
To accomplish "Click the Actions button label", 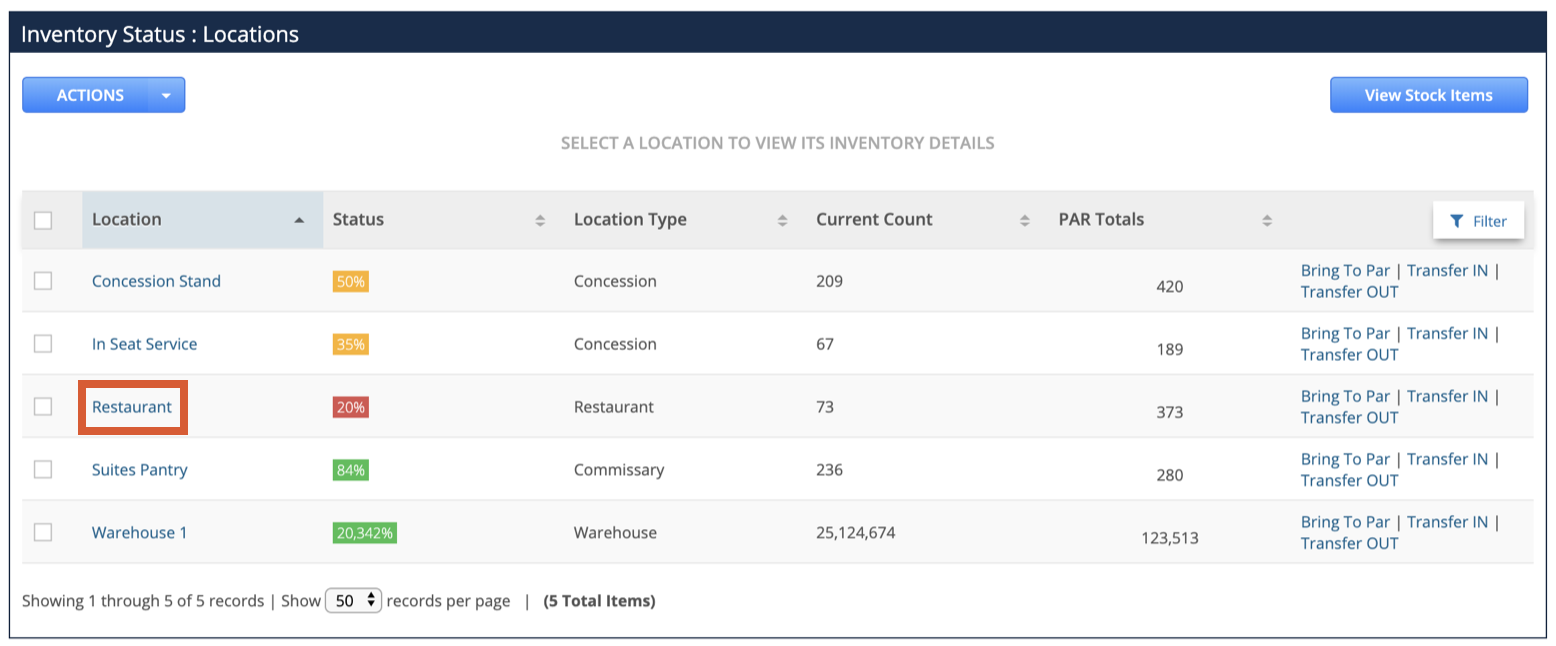I will pyautogui.click(x=90, y=94).
